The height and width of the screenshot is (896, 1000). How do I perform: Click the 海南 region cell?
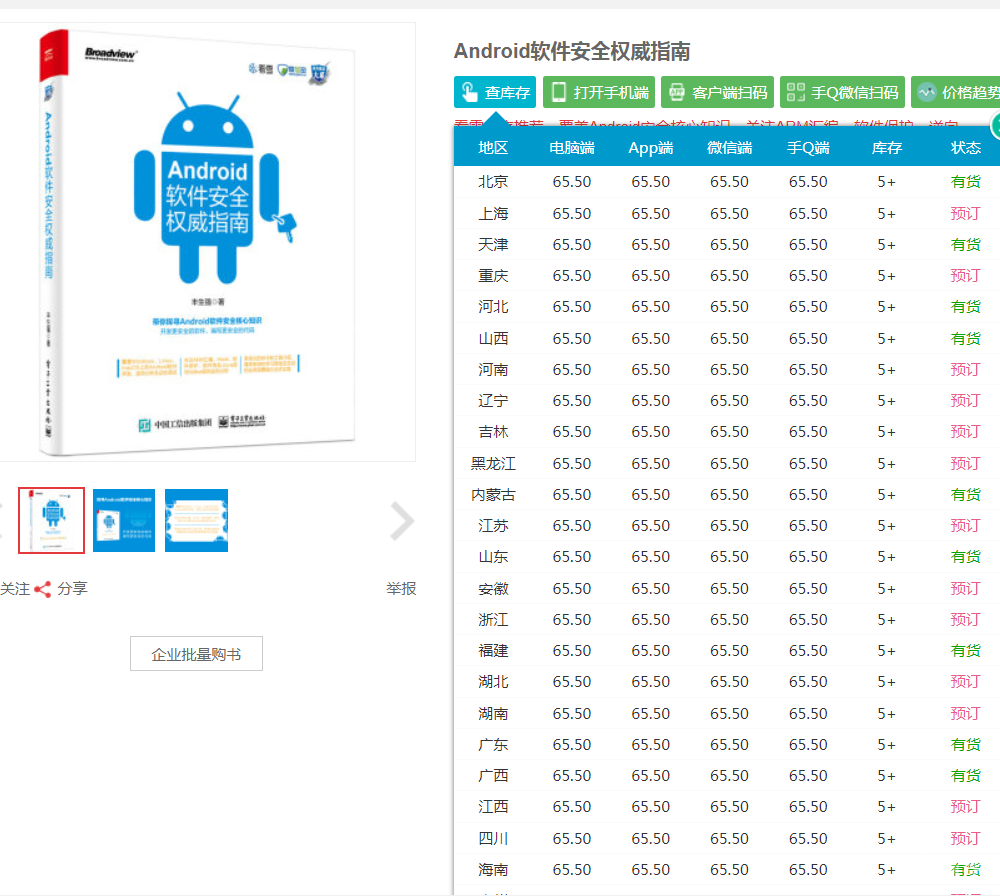[x=493, y=870]
